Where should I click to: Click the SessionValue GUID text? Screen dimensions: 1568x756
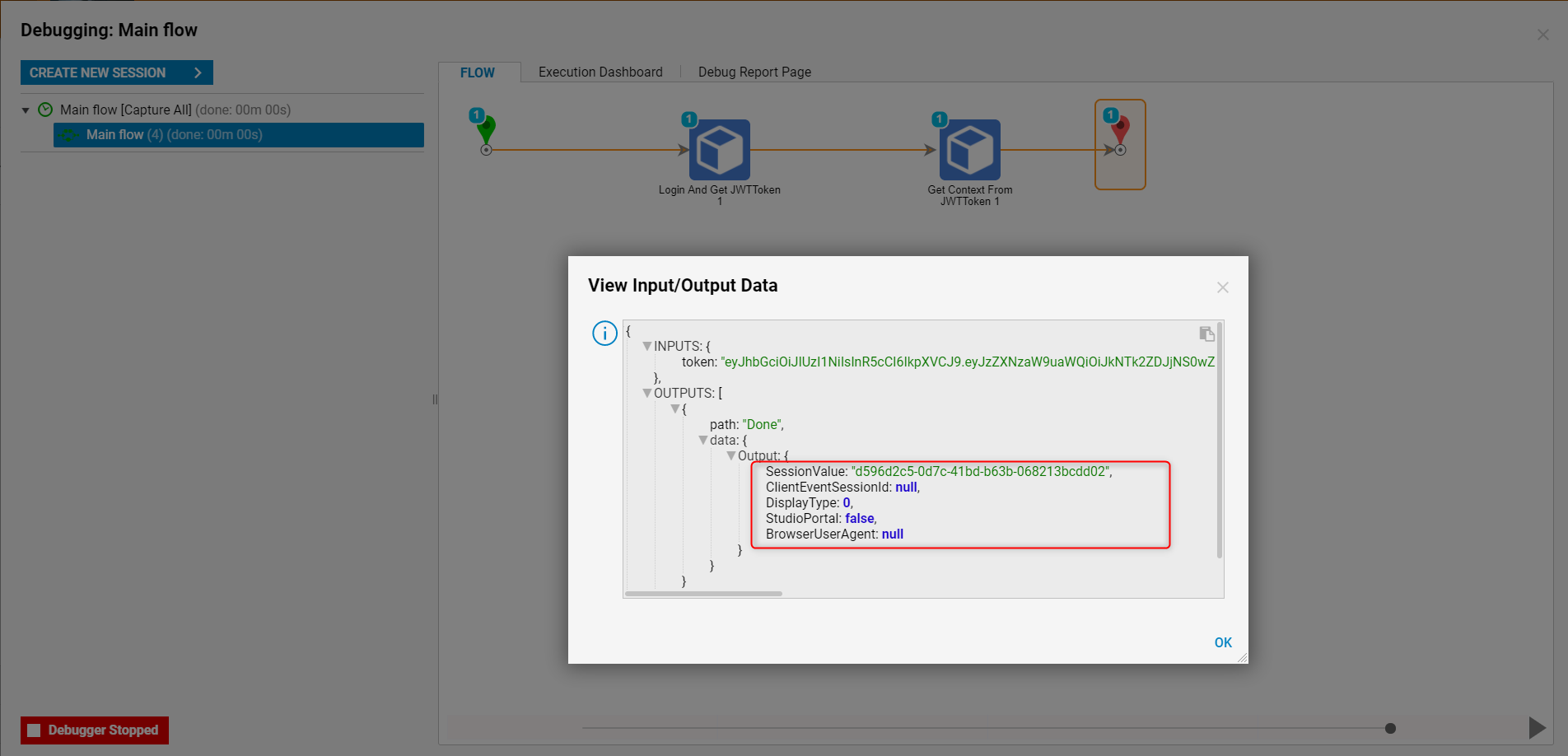(x=982, y=472)
